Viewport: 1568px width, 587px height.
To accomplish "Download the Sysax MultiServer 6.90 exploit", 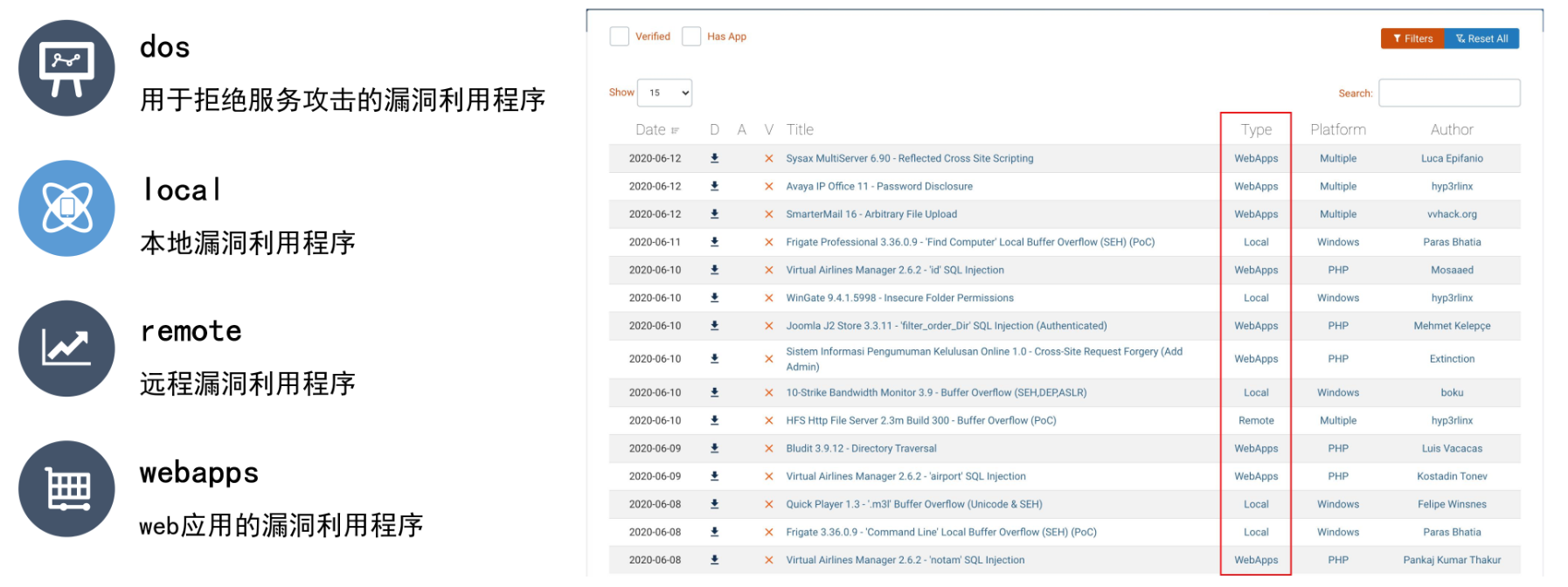I will [x=714, y=158].
